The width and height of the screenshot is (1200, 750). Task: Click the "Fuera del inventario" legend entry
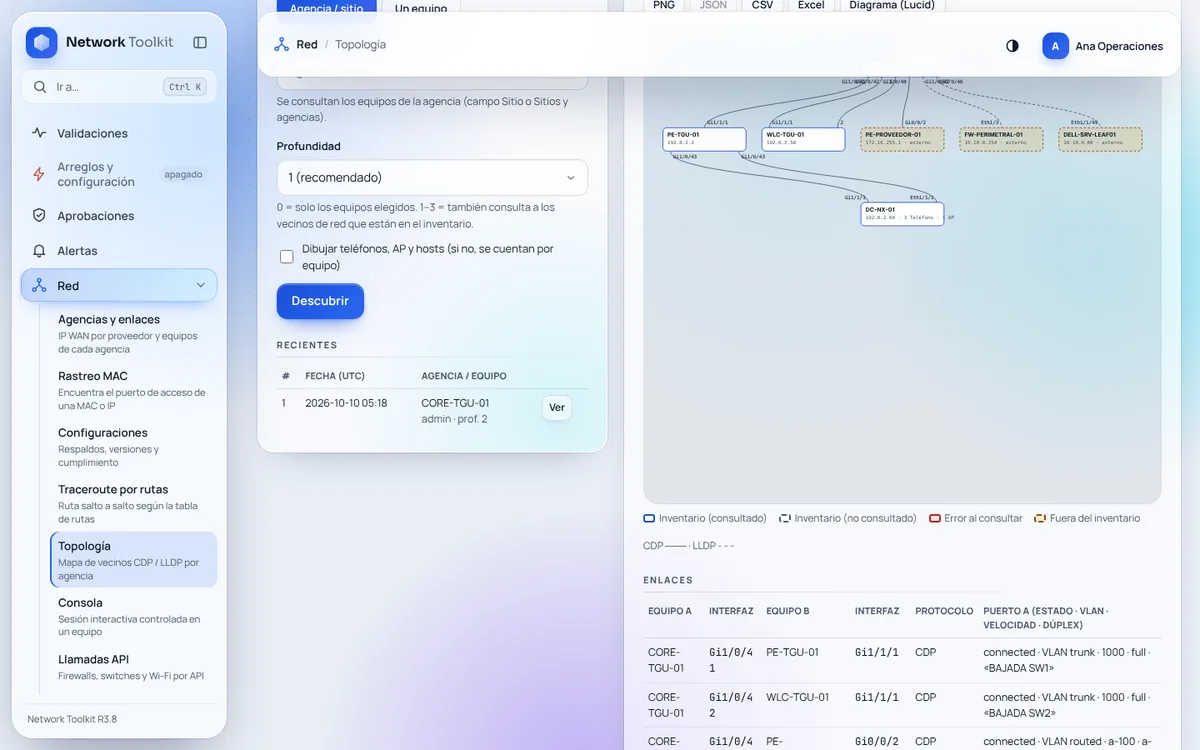tap(1087, 519)
